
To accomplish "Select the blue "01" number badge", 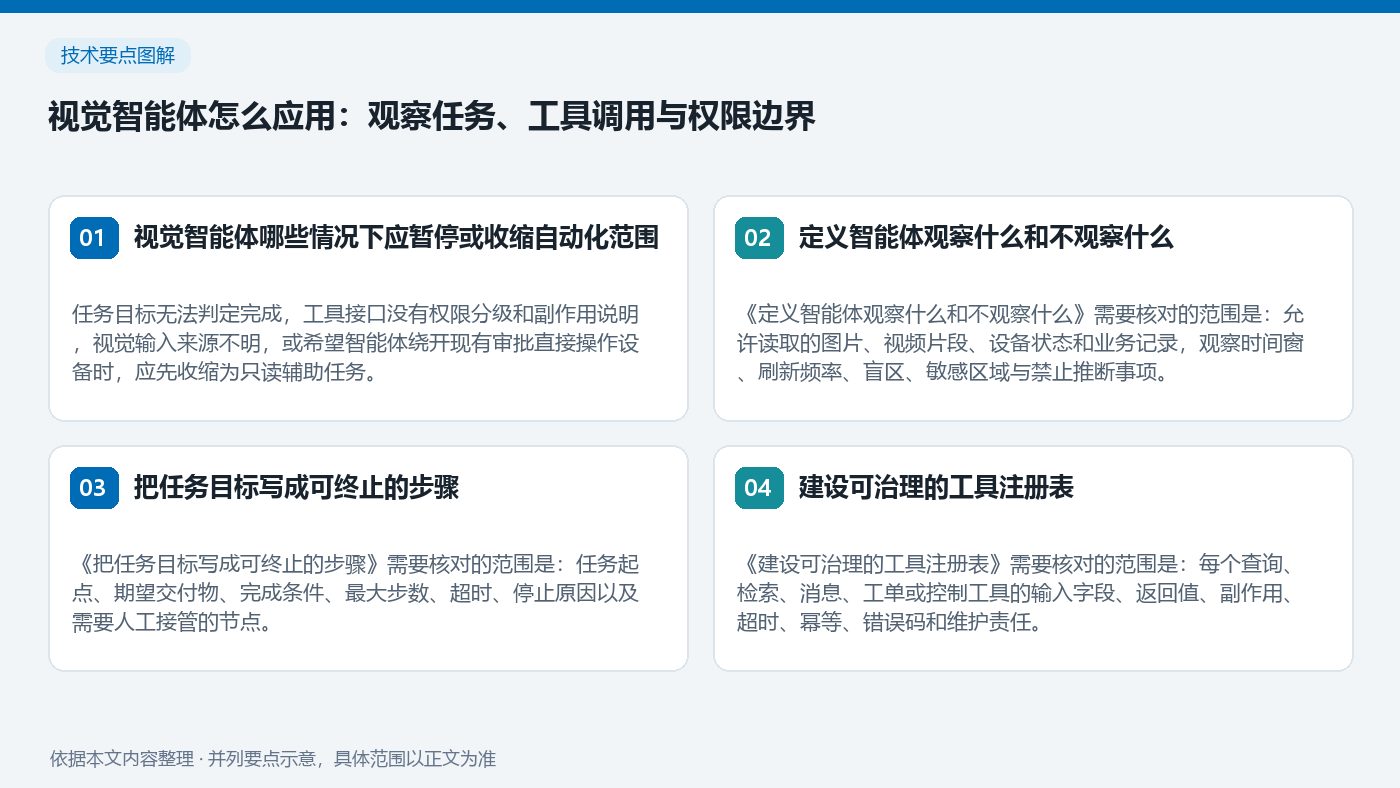I will click(x=94, y=238).
